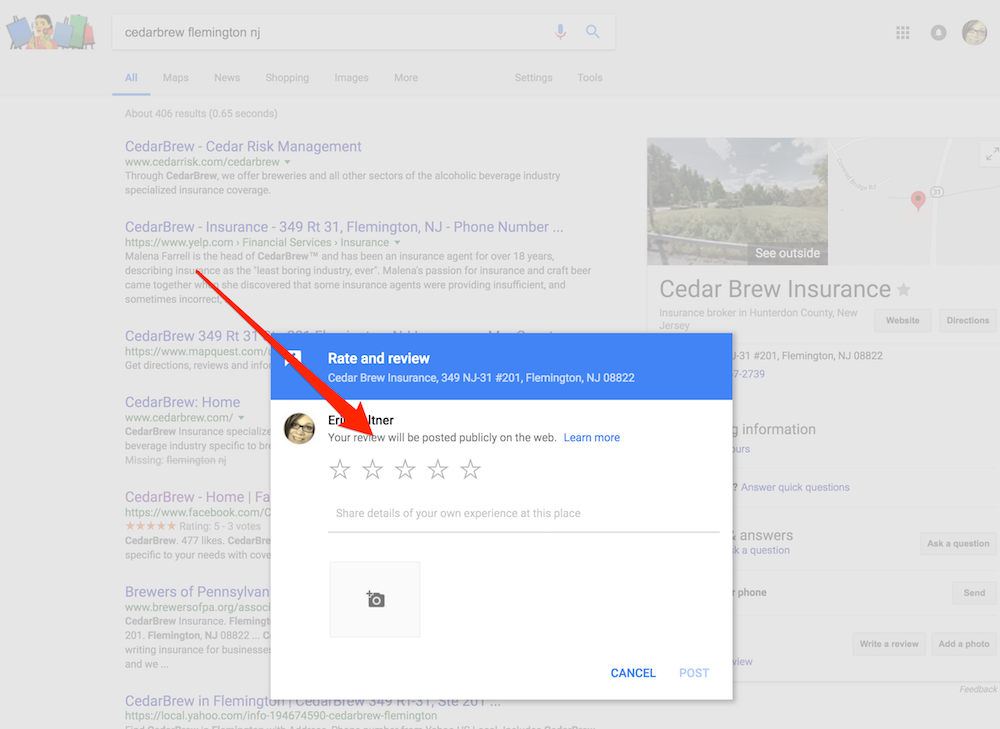
Task: Click the review details text field
Action: coord(524,514)
